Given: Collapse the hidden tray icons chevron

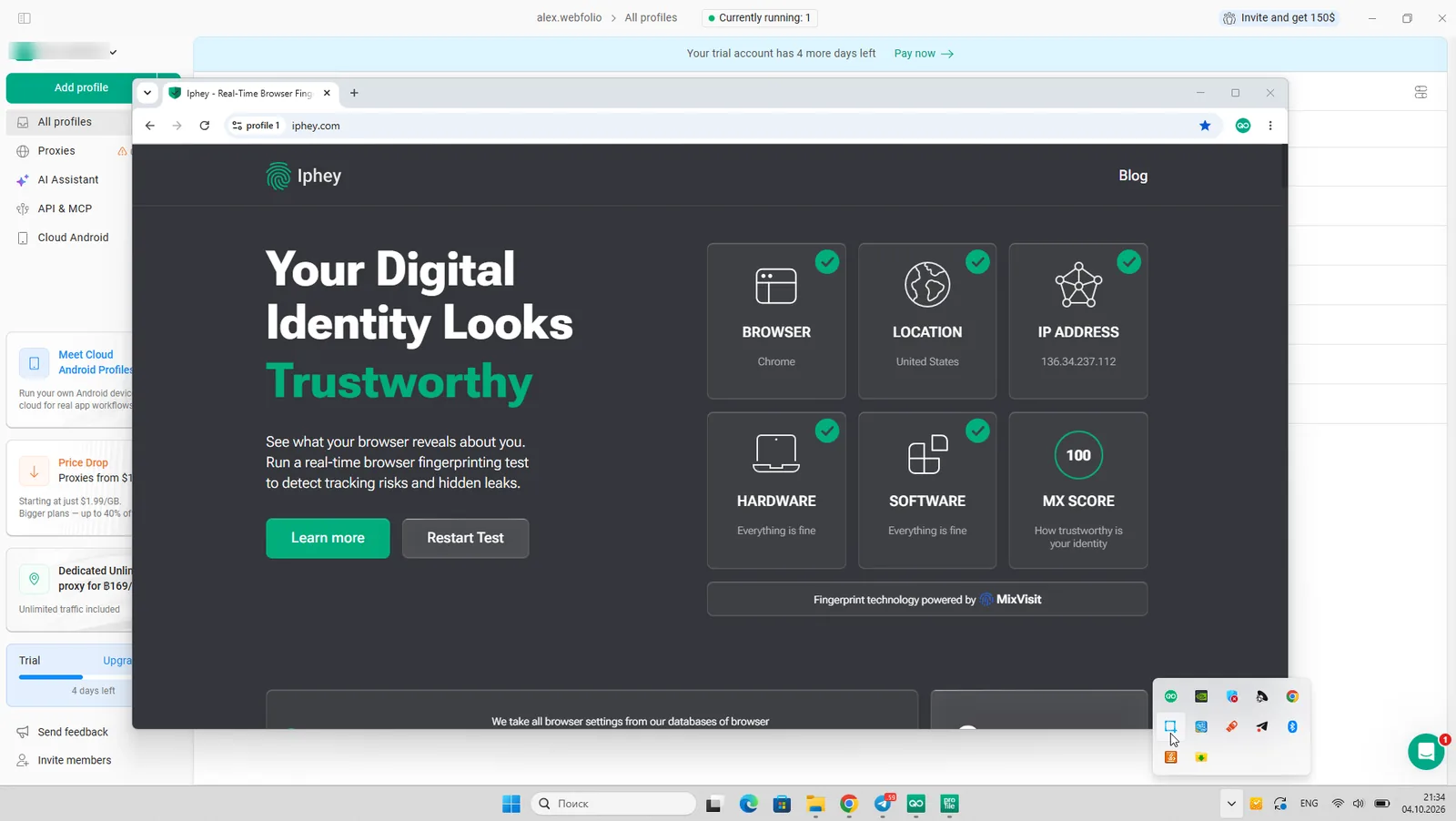Looking at the screenshot, I should coord(1231,804).
